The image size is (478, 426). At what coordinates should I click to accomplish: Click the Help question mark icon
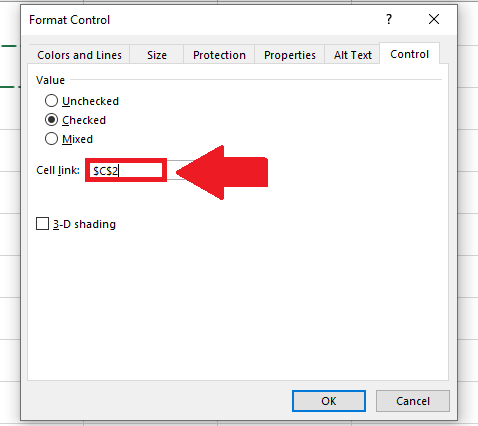click(x=389, y=20)
